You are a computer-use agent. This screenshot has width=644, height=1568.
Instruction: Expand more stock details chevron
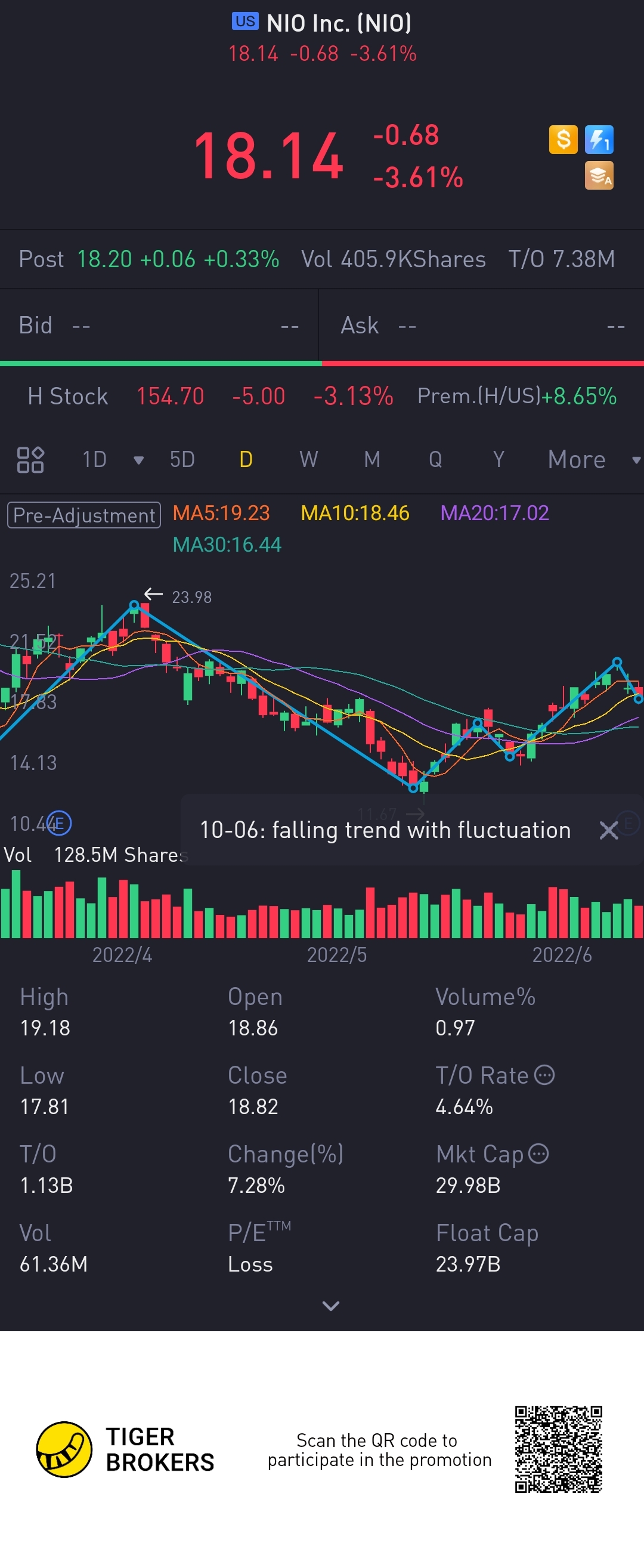pos(330,1305)
